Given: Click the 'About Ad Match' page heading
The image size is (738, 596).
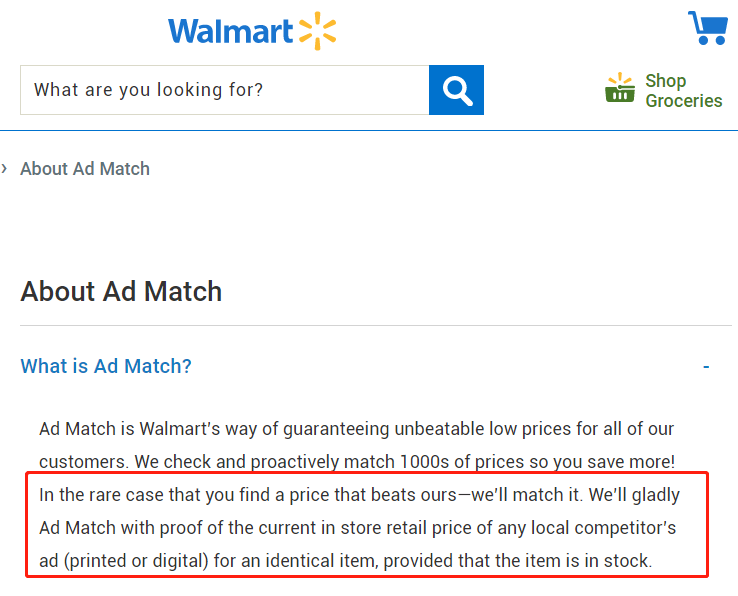Looking at the screenshot, I should point(121,291).
